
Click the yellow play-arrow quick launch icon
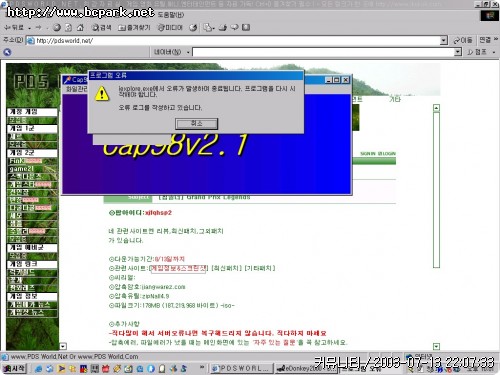61,369
